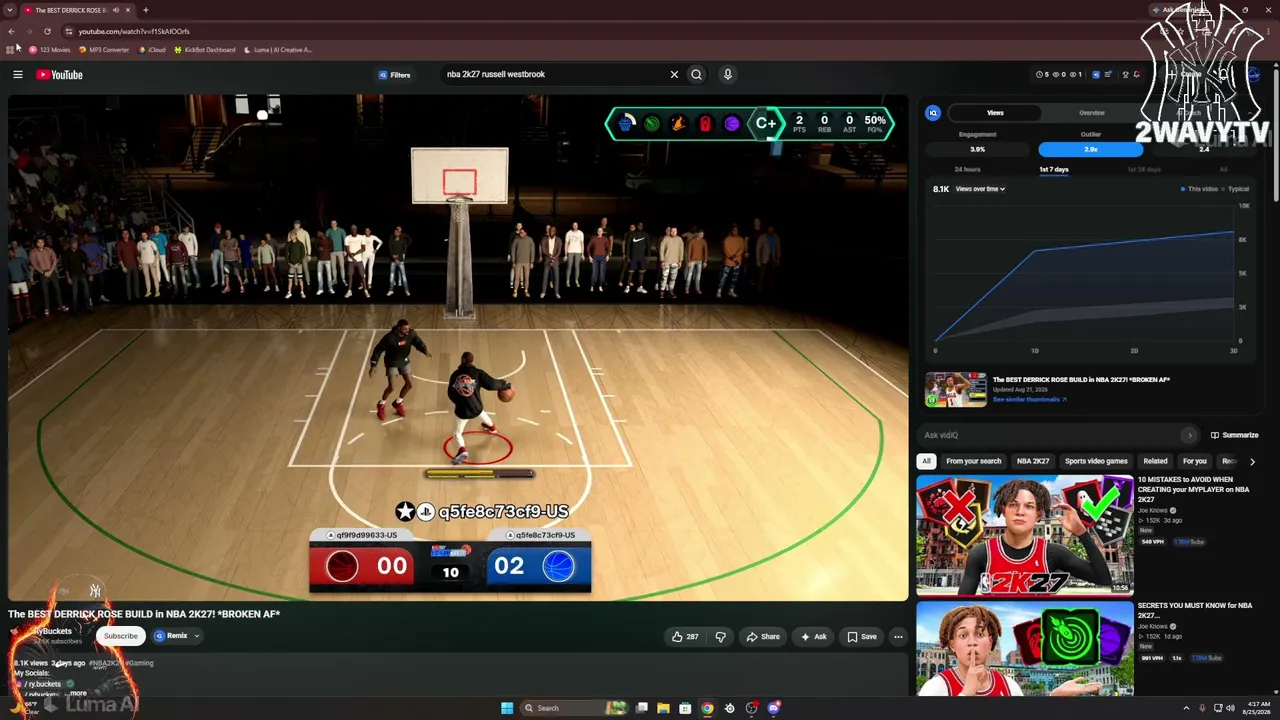Open the 123 Movies bookmark
The height and width of the screenshot is (720, 1280).
click(x=50, y=50)
